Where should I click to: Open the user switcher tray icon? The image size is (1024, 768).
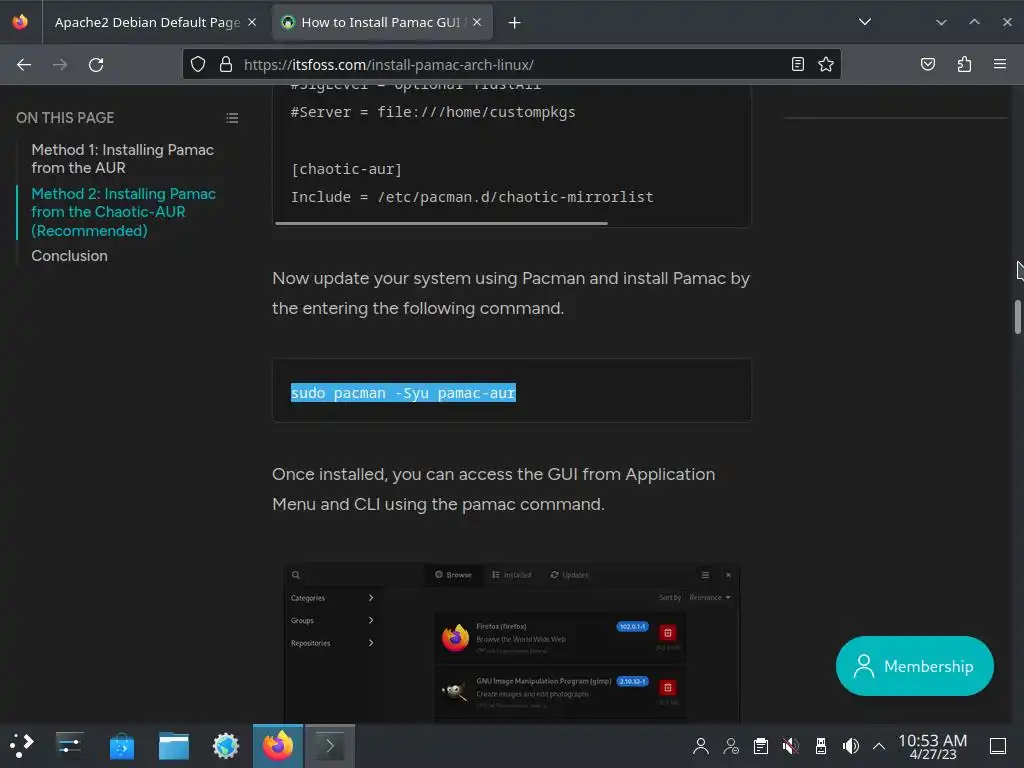[x=731, y=746]
